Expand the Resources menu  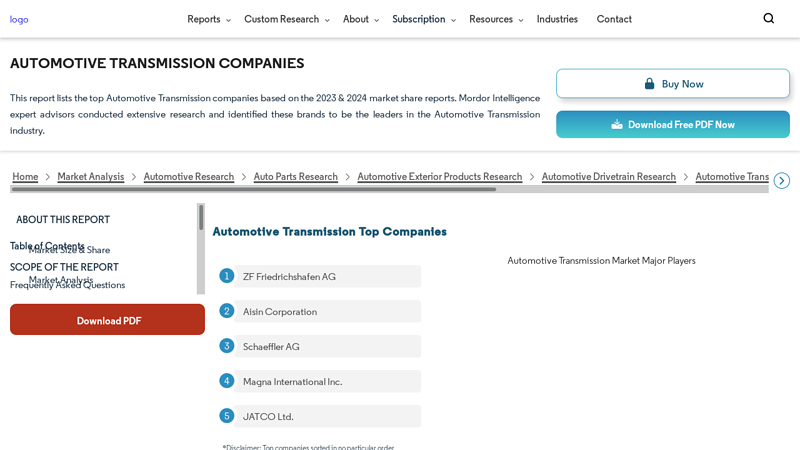[496, 19]
